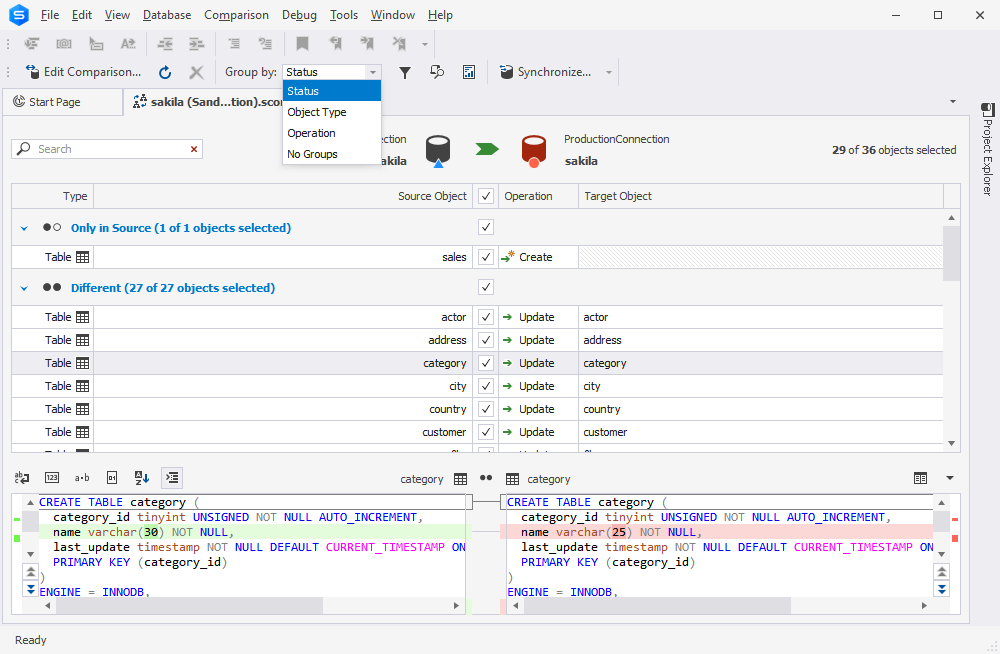The height and width of the screenshot is (654, 1000).
Task: Open the Group by combo box
Action: (332, 72)
